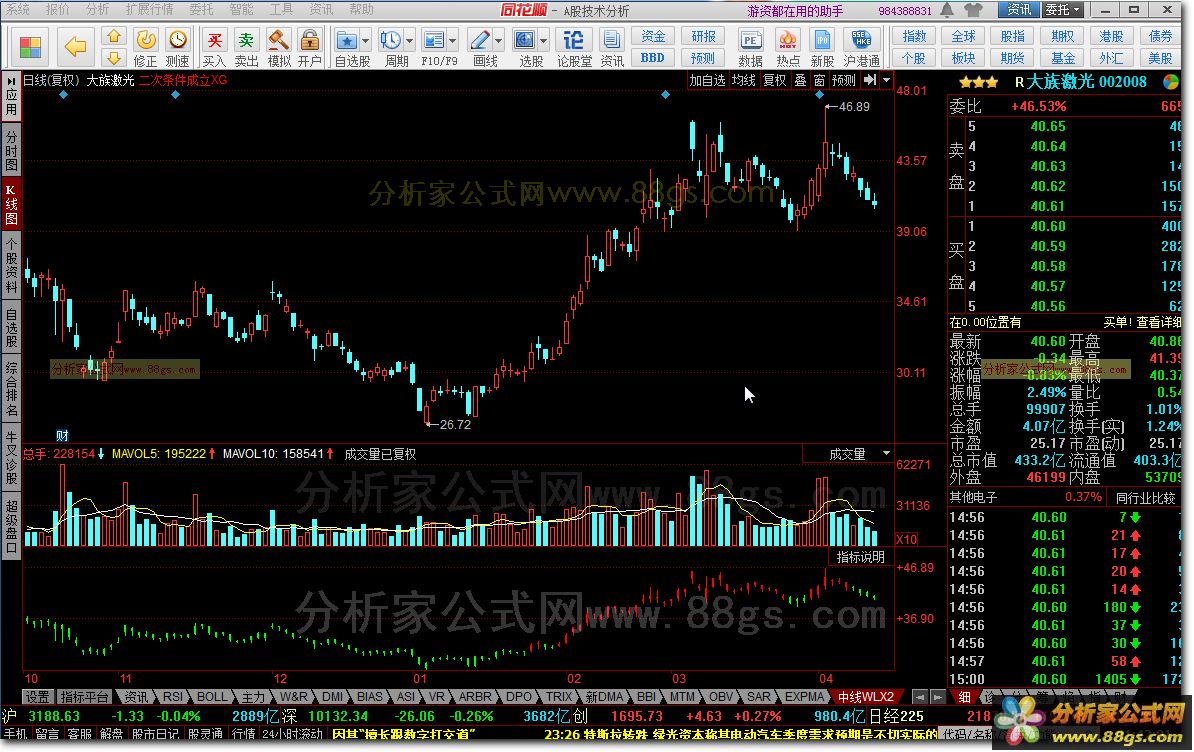Toggle 均线 moving average display
Screen dimensions: 1194x752
point(743,80)
